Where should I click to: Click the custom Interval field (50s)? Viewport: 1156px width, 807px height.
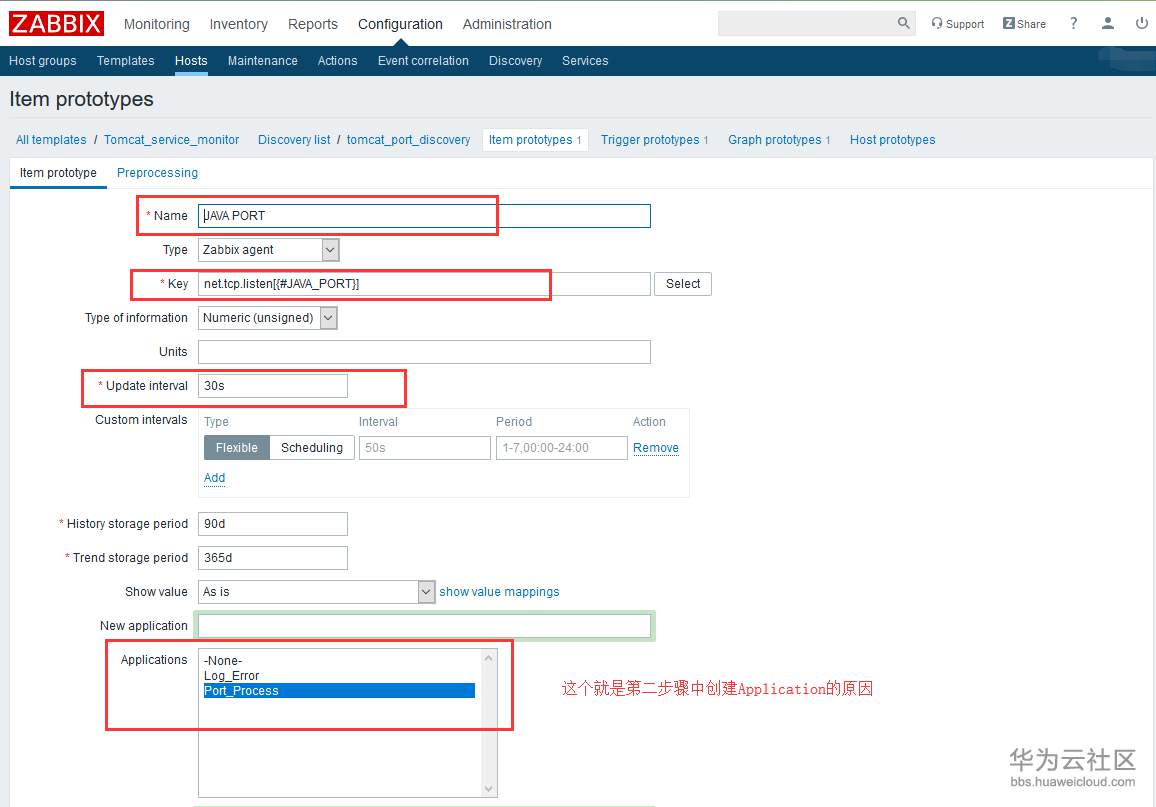tap(425, 447)
